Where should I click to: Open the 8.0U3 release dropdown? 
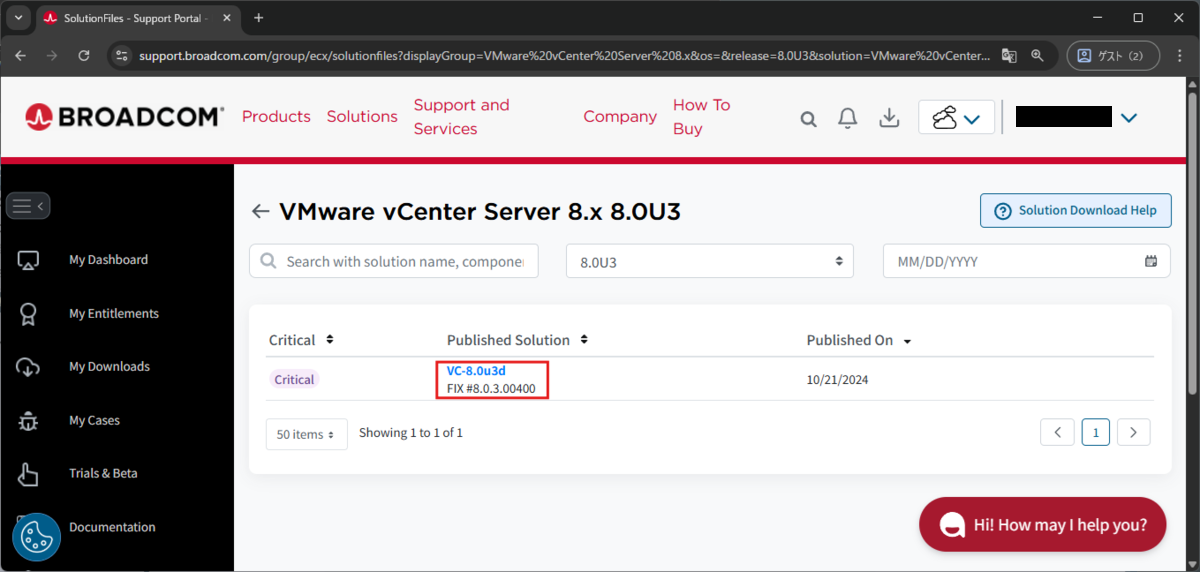click(710, 261)
